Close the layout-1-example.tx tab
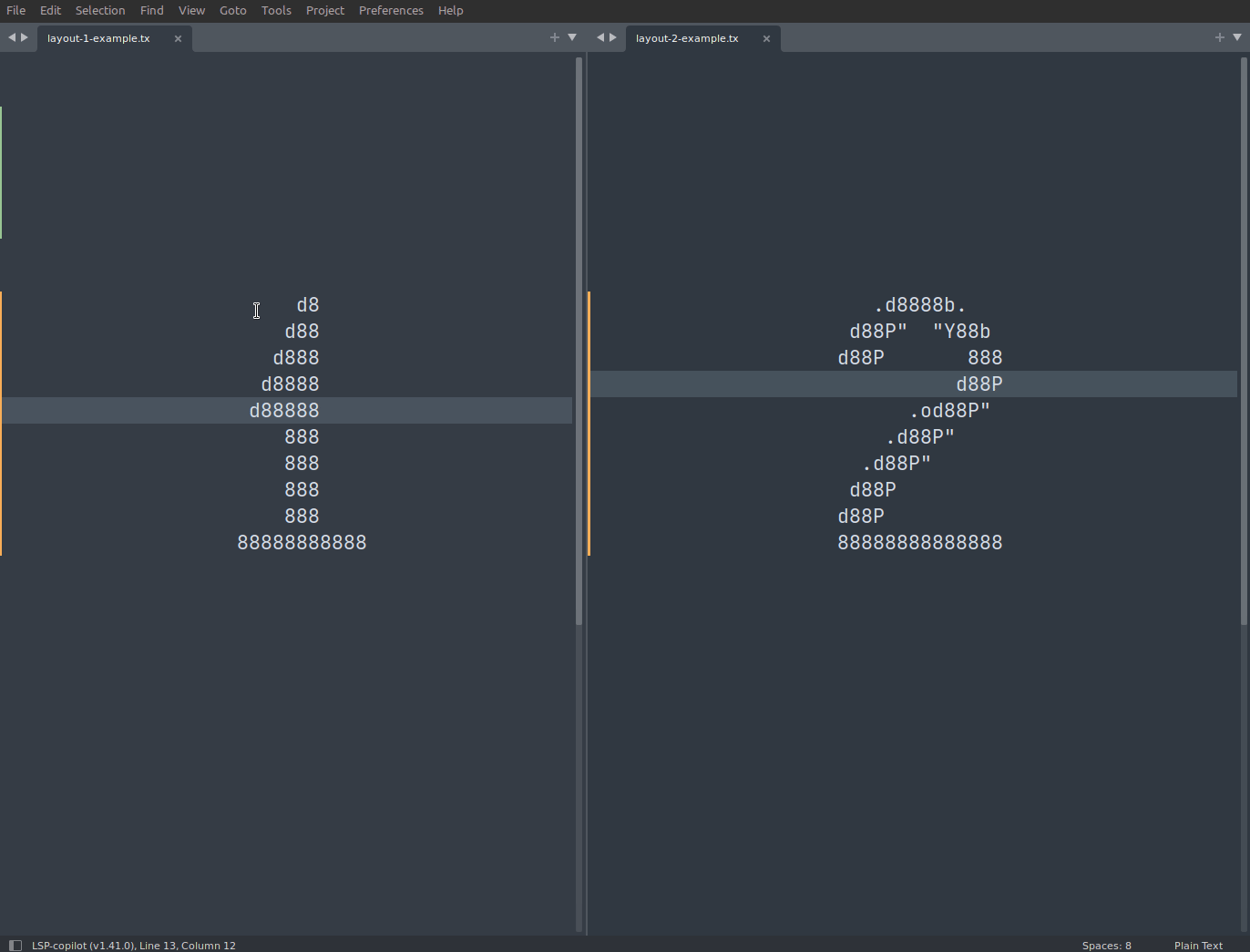 click(x=178, y=38)
